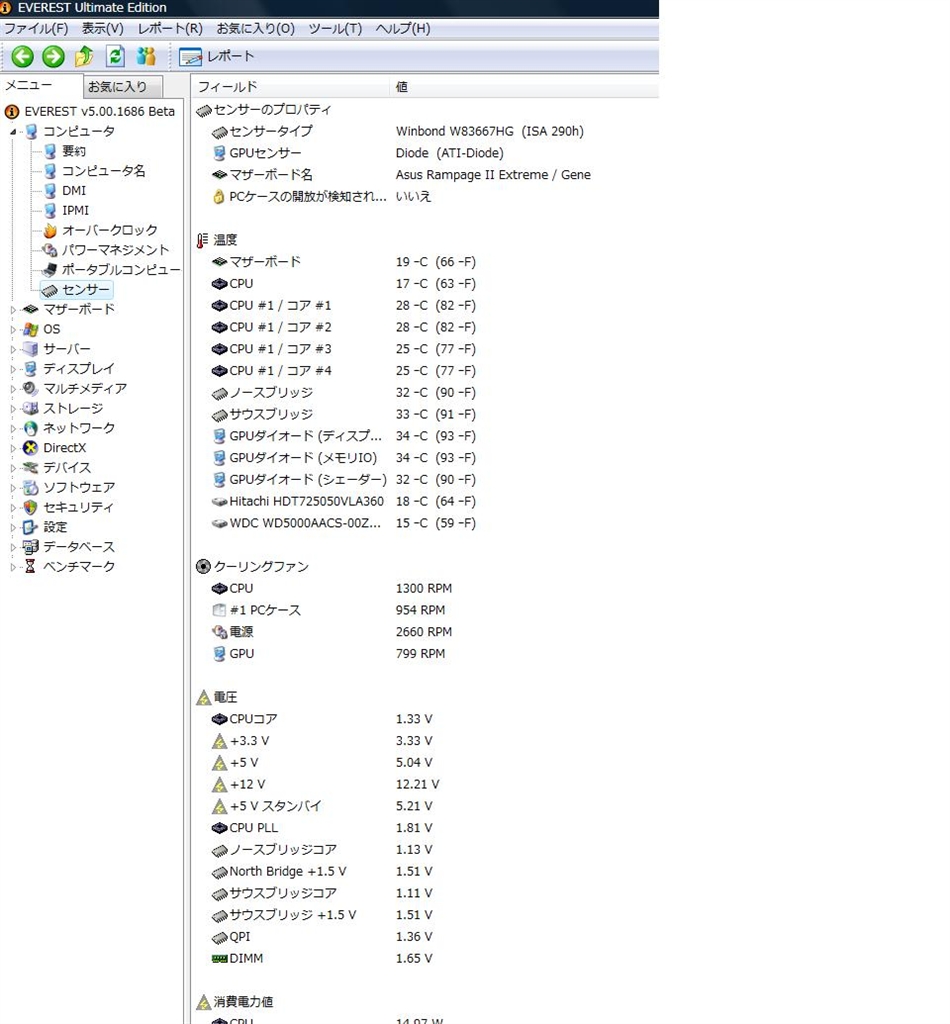Expand the ストレージ tree node
Viewport: 950px width, 1024px height.
[13, 409]
